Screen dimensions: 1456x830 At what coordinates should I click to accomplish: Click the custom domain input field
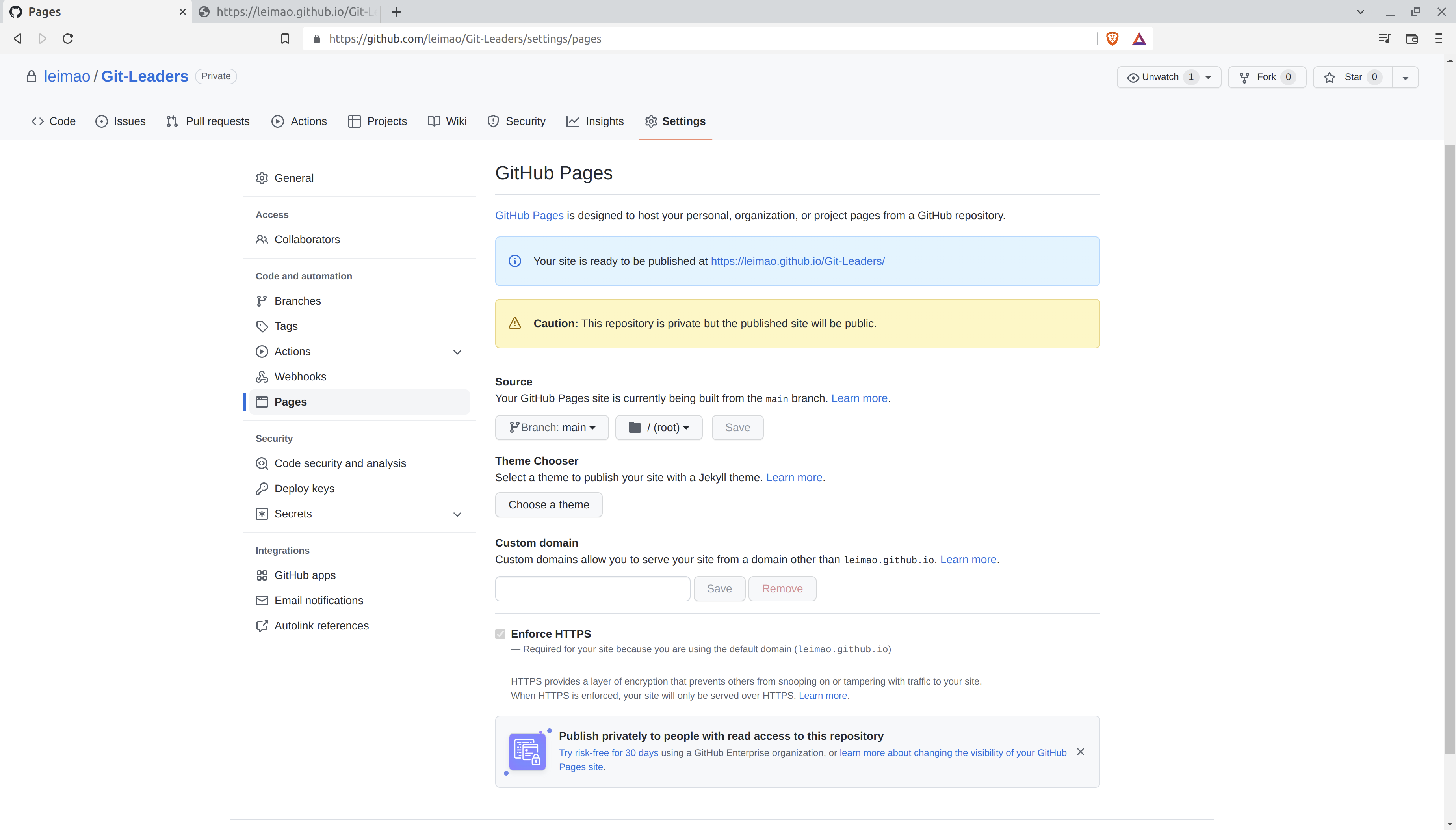[x=592, y=588]
